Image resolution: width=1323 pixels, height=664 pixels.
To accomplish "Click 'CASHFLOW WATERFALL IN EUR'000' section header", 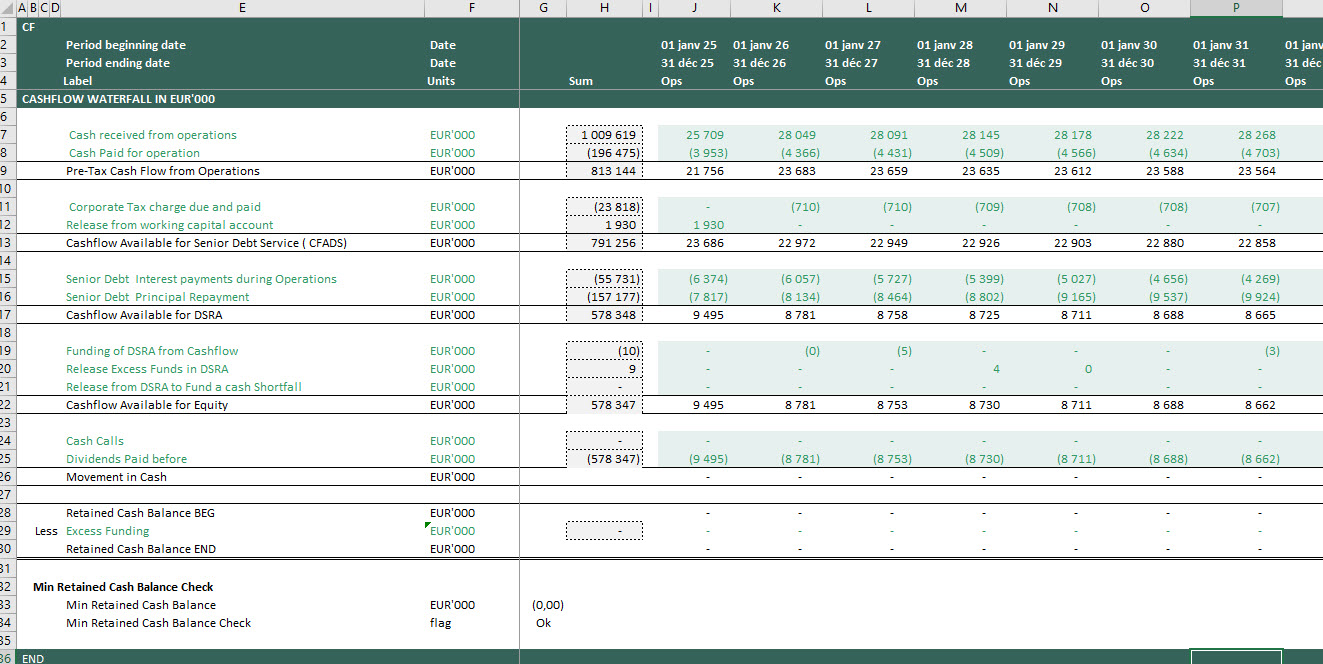I will pos(118,99).
